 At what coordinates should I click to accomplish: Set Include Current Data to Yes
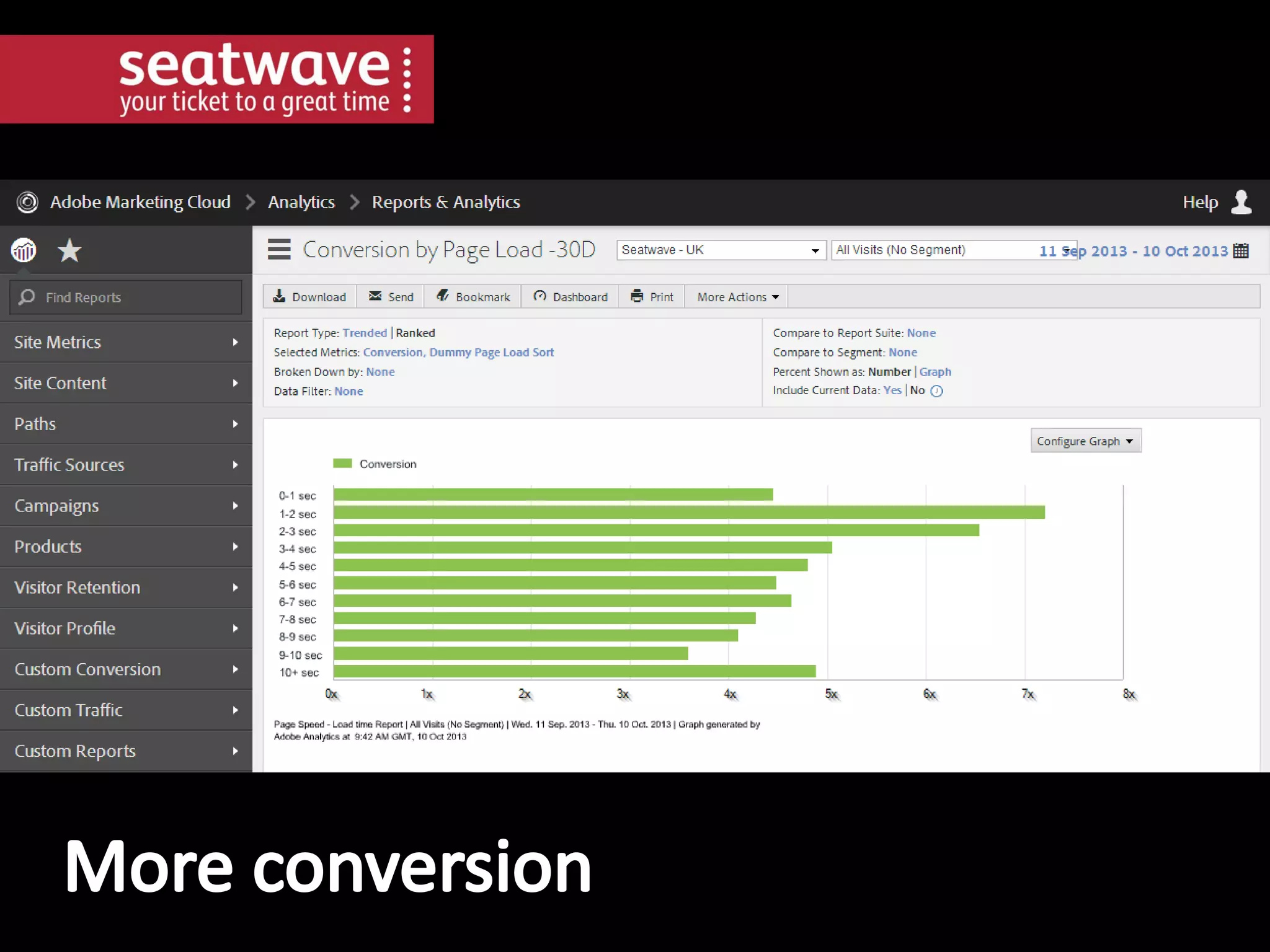(x=892, y=390)
